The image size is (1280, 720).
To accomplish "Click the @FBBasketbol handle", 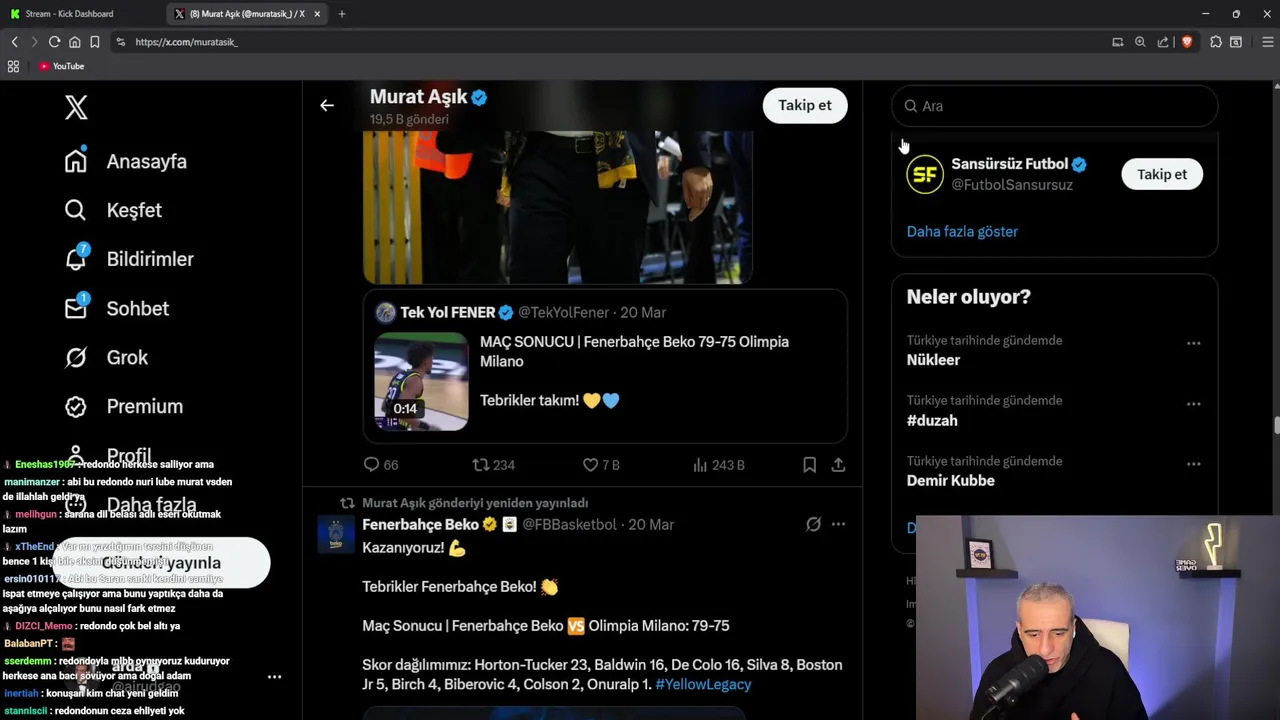I will [569, 524].
